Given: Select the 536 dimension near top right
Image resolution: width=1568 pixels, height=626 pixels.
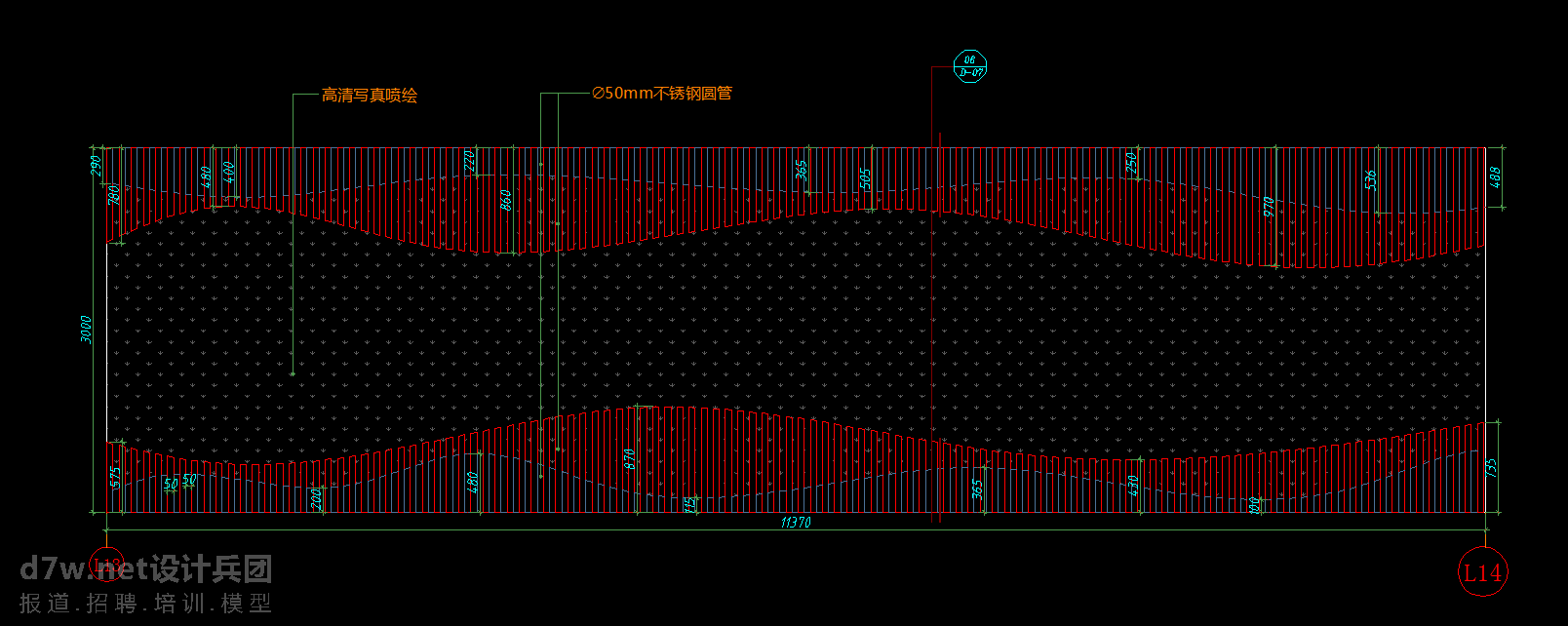Looking at the screenshot, I should coord(1370,179).
